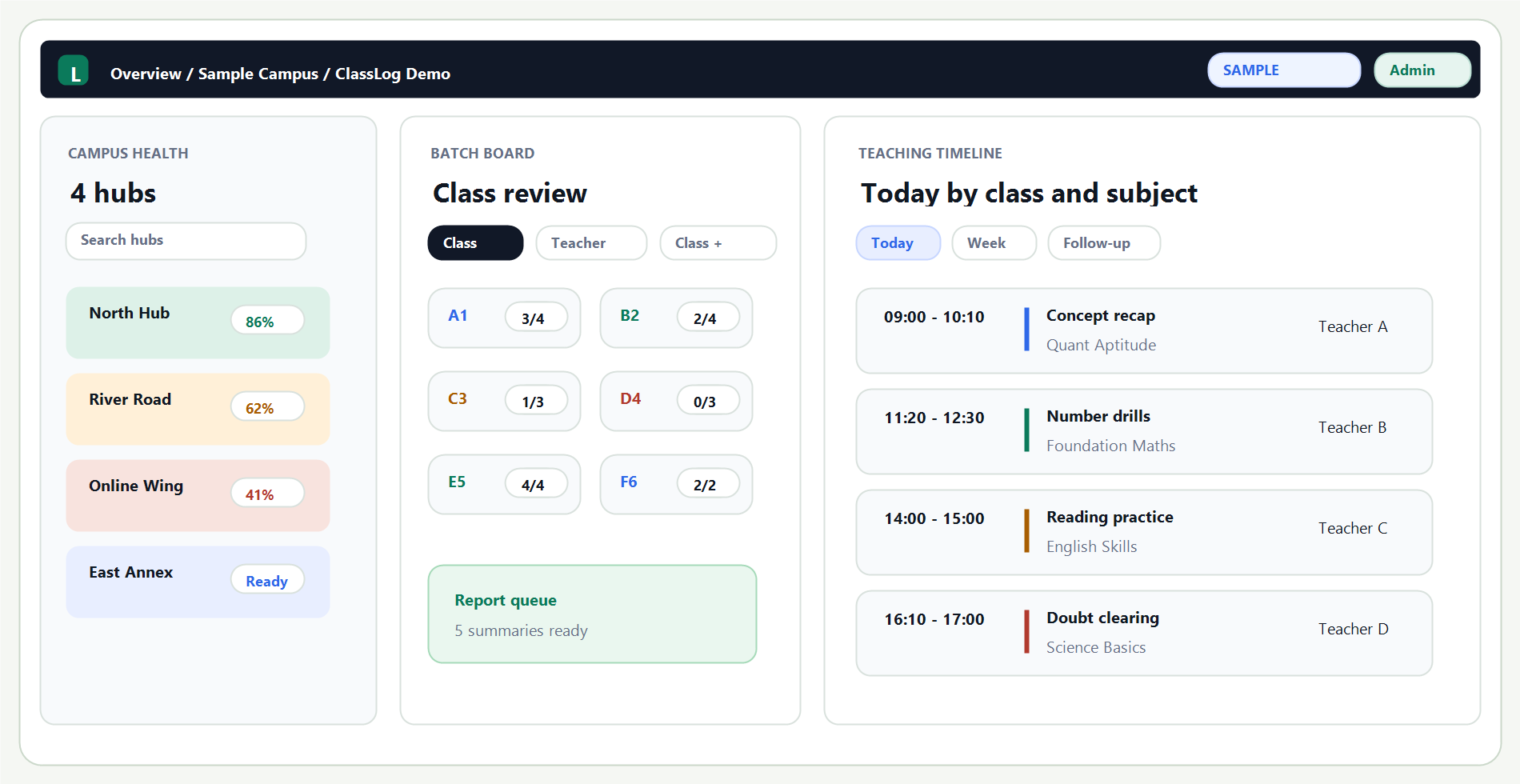Open the Reading practice session
Viewport: 1520px width, 784px height.
click(1144, 532)
